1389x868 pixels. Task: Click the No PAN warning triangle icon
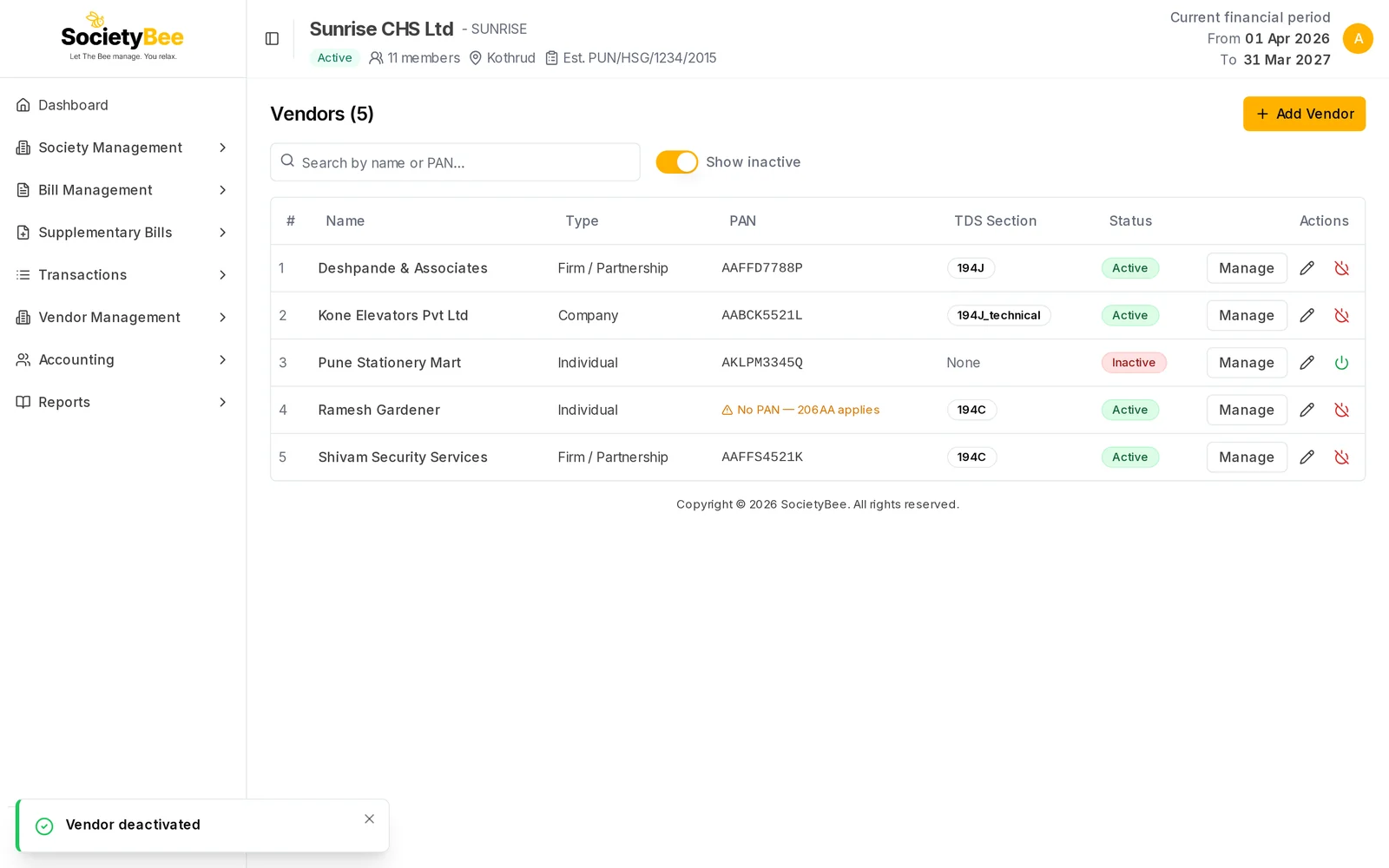coord(727,411)
